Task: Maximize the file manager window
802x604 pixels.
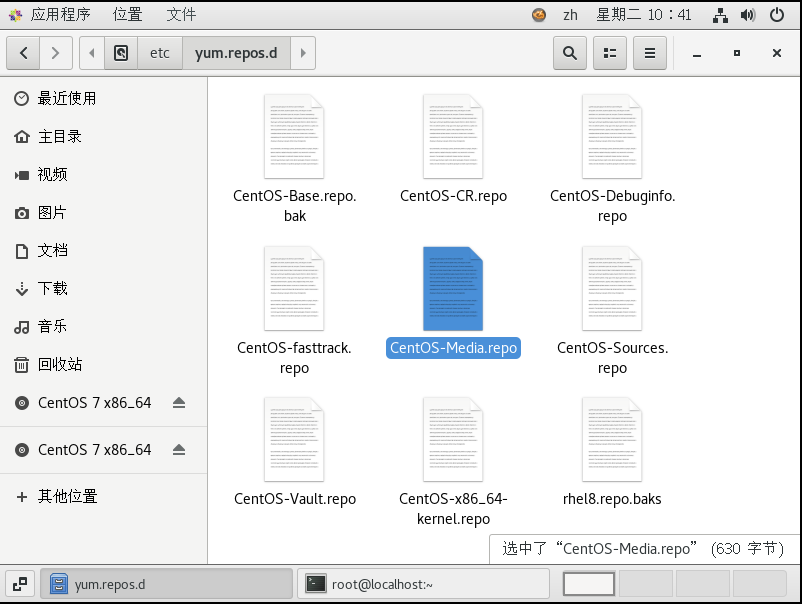Action: (x=737, y=53)
